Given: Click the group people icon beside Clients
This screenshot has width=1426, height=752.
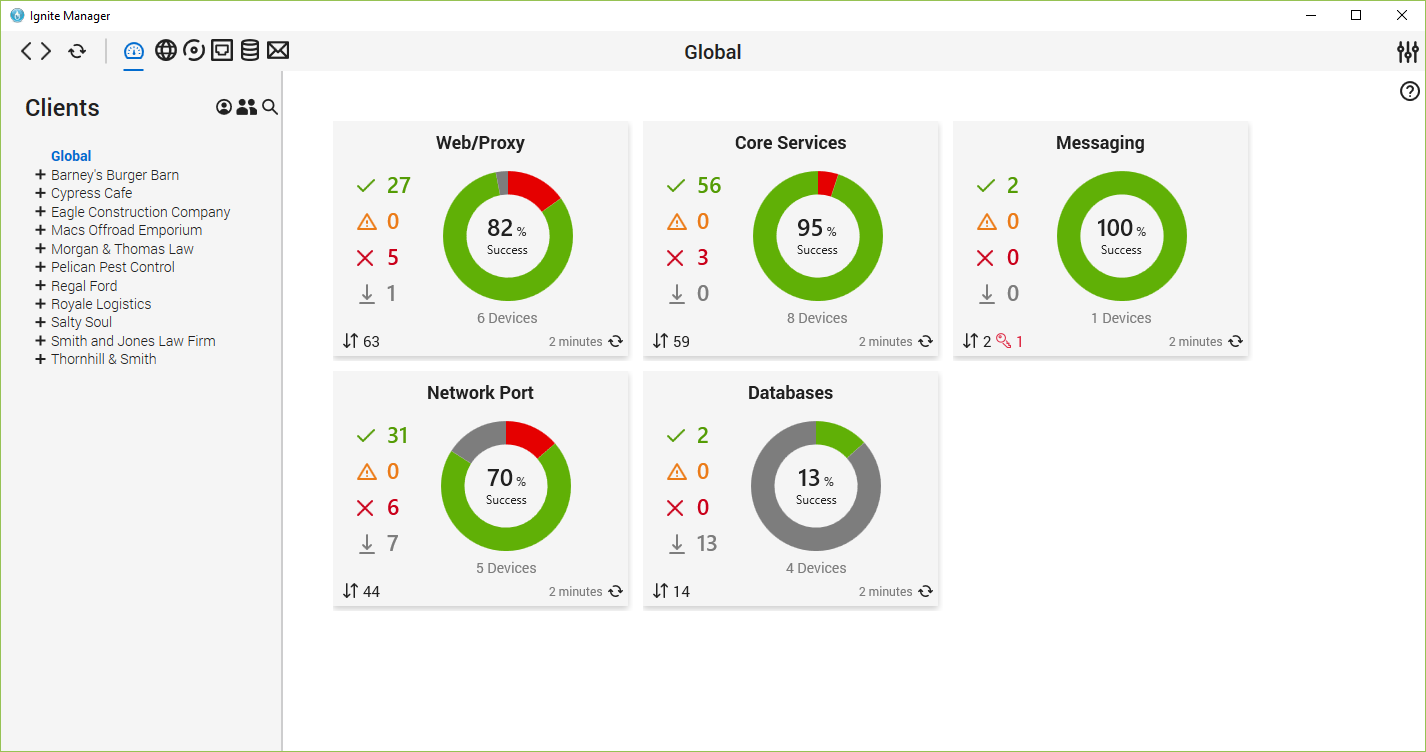Looking at the screenshot, I should point(247,107).
